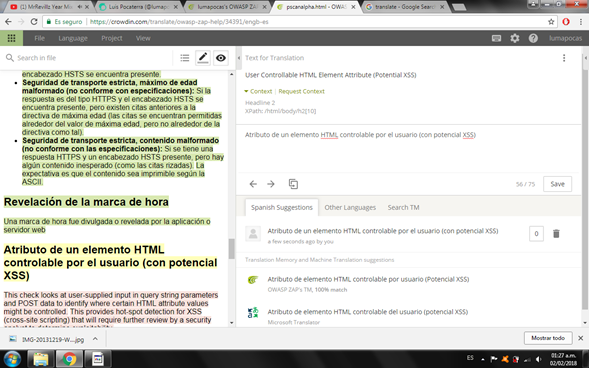The height and width of the screenshot is (368, 589).
Task: Open the Request Context link
Action: click(x=301, y=91)
